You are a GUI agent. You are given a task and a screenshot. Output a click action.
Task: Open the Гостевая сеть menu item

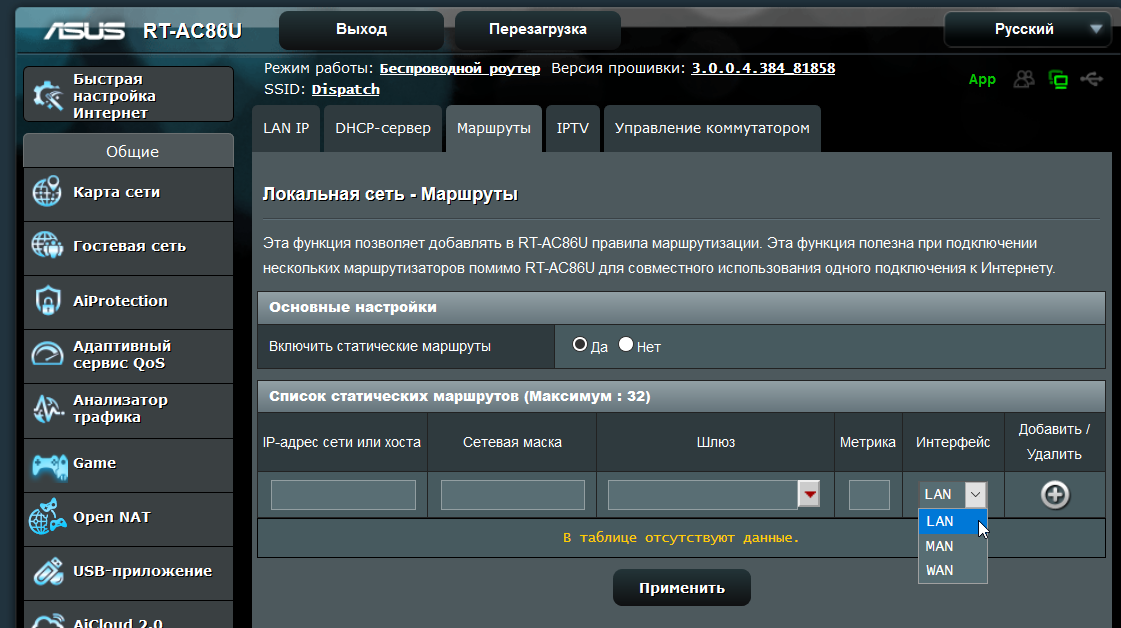pyautogui.click(x=129, y=247)
